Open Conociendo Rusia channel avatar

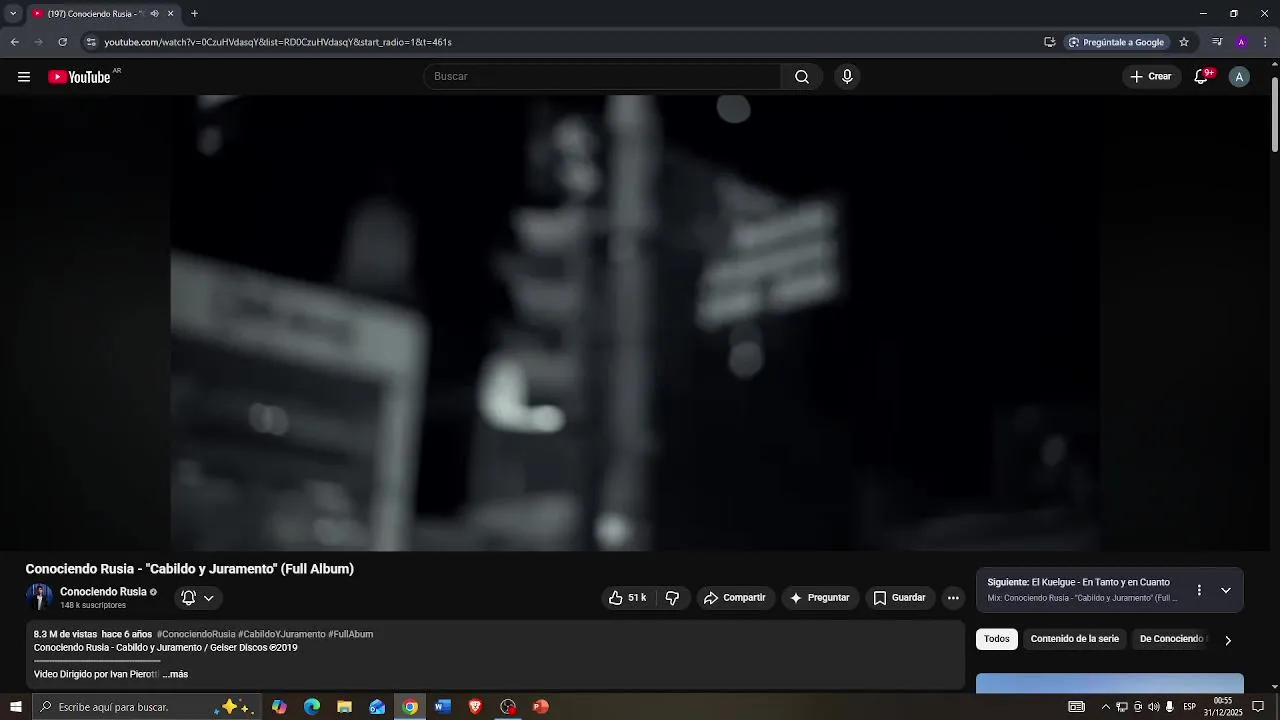coord(39,597)
